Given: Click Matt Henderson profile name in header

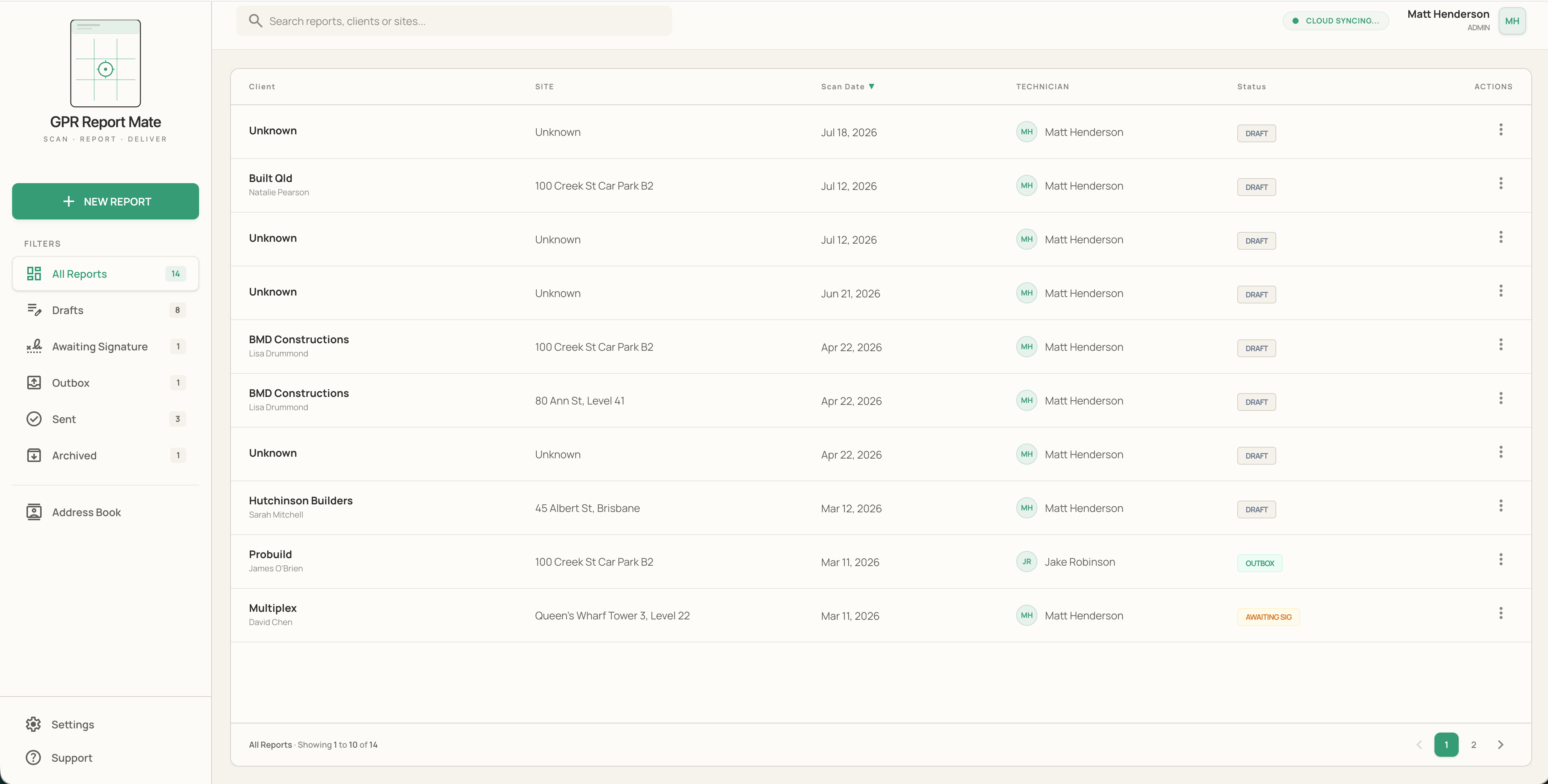Looking at the screenshot, I should click(1448, 14).
